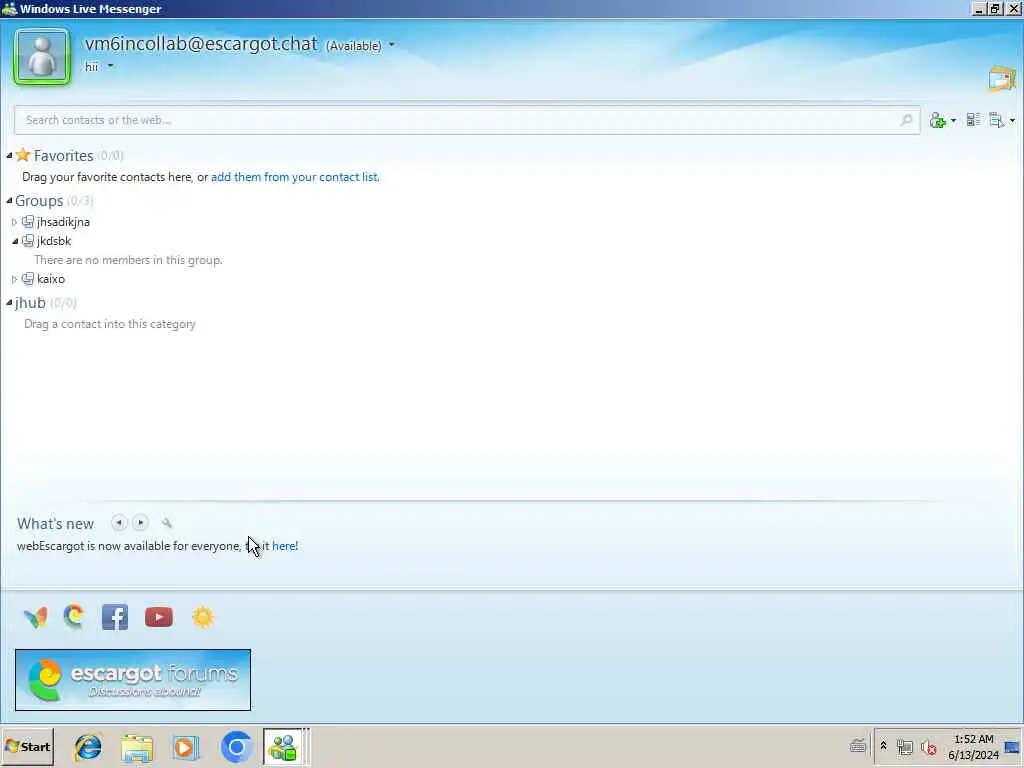Collapse the Groups category

9,200
